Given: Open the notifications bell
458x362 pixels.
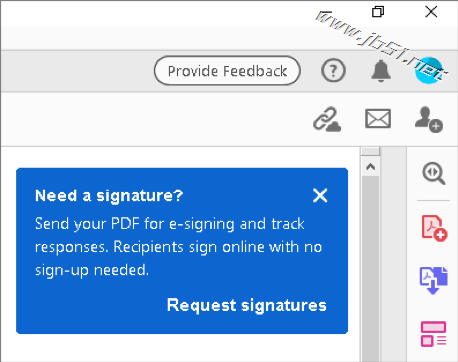Looking at the screenshot, I should pos(381,71).
